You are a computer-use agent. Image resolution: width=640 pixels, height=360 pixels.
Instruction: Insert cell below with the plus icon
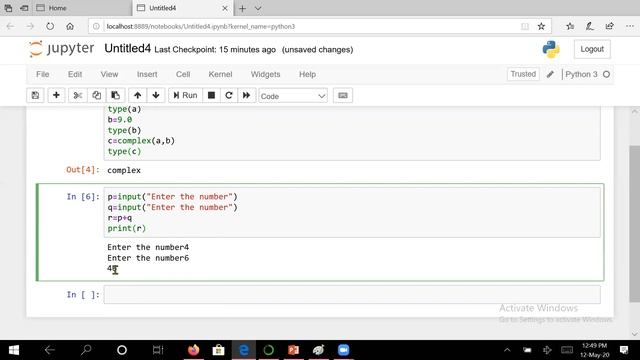(x=56, y=96)
